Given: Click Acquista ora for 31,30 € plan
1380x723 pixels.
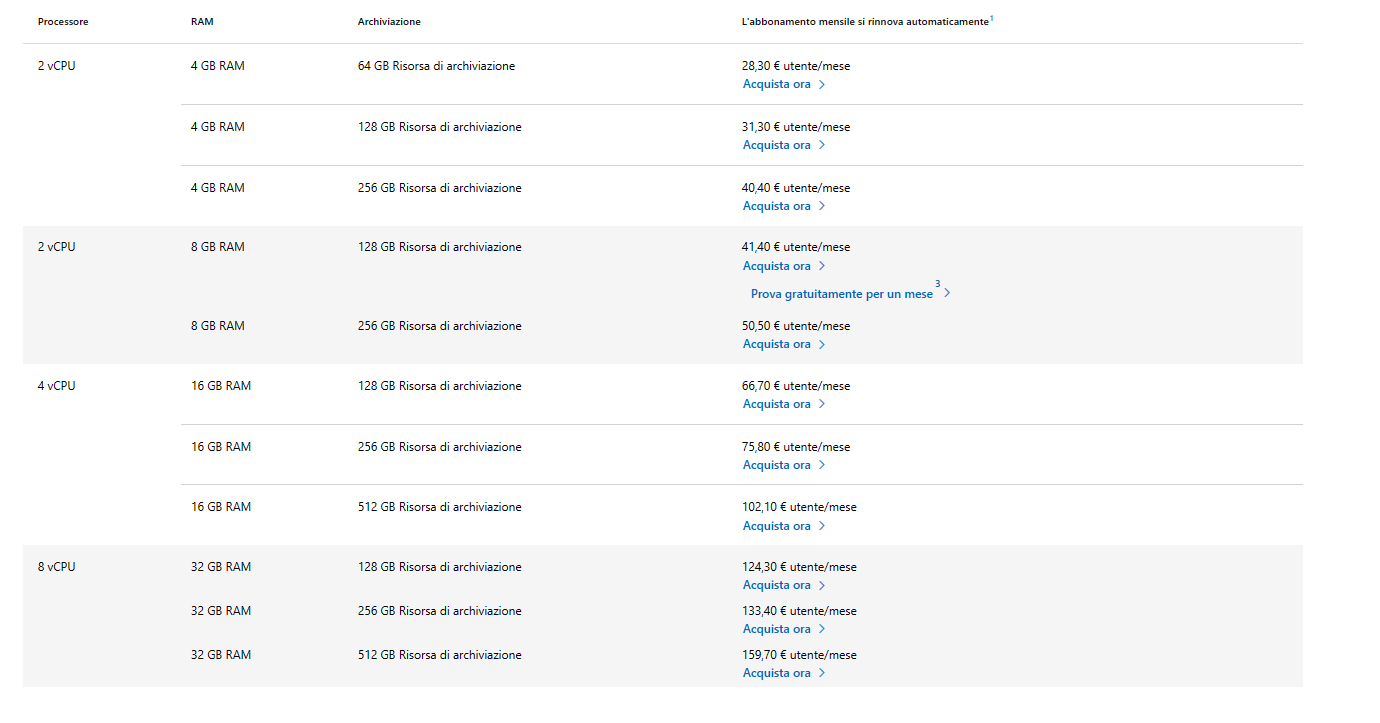Looking at the screenshot, I should coord(776,145).
